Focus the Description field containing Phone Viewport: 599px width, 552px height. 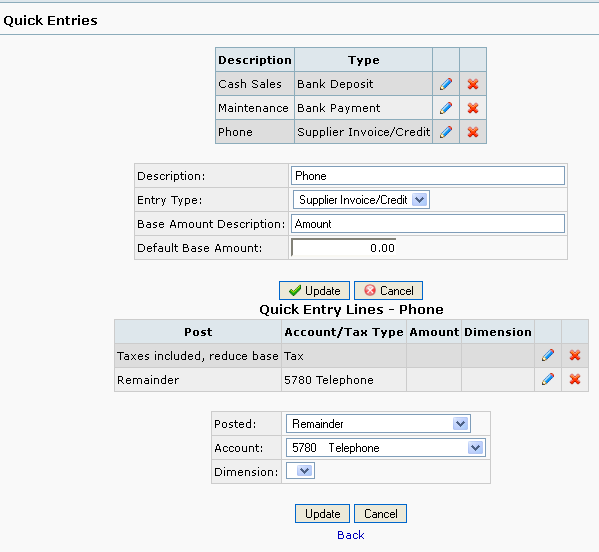click(x=428, y=176)
